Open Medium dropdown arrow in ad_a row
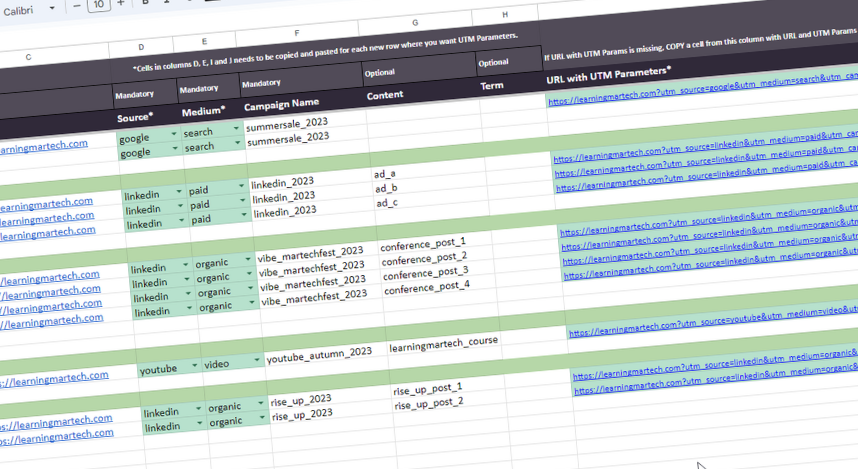Viewport: 858px width, 469px height. click(241, 186)
